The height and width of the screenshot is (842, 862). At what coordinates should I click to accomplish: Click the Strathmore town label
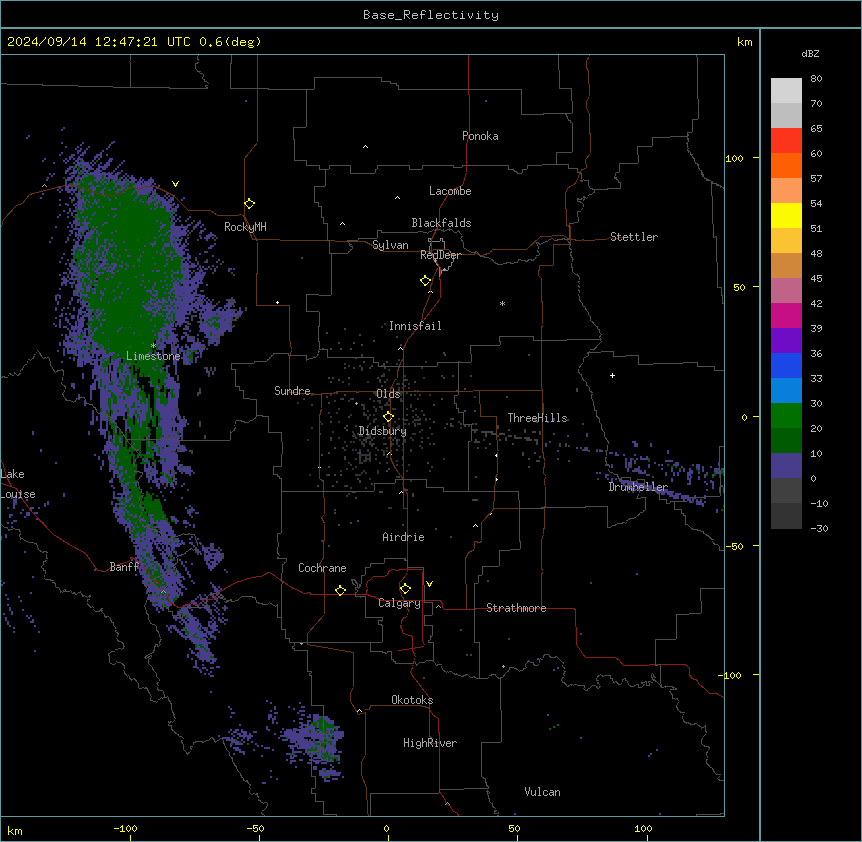(516, 608)
